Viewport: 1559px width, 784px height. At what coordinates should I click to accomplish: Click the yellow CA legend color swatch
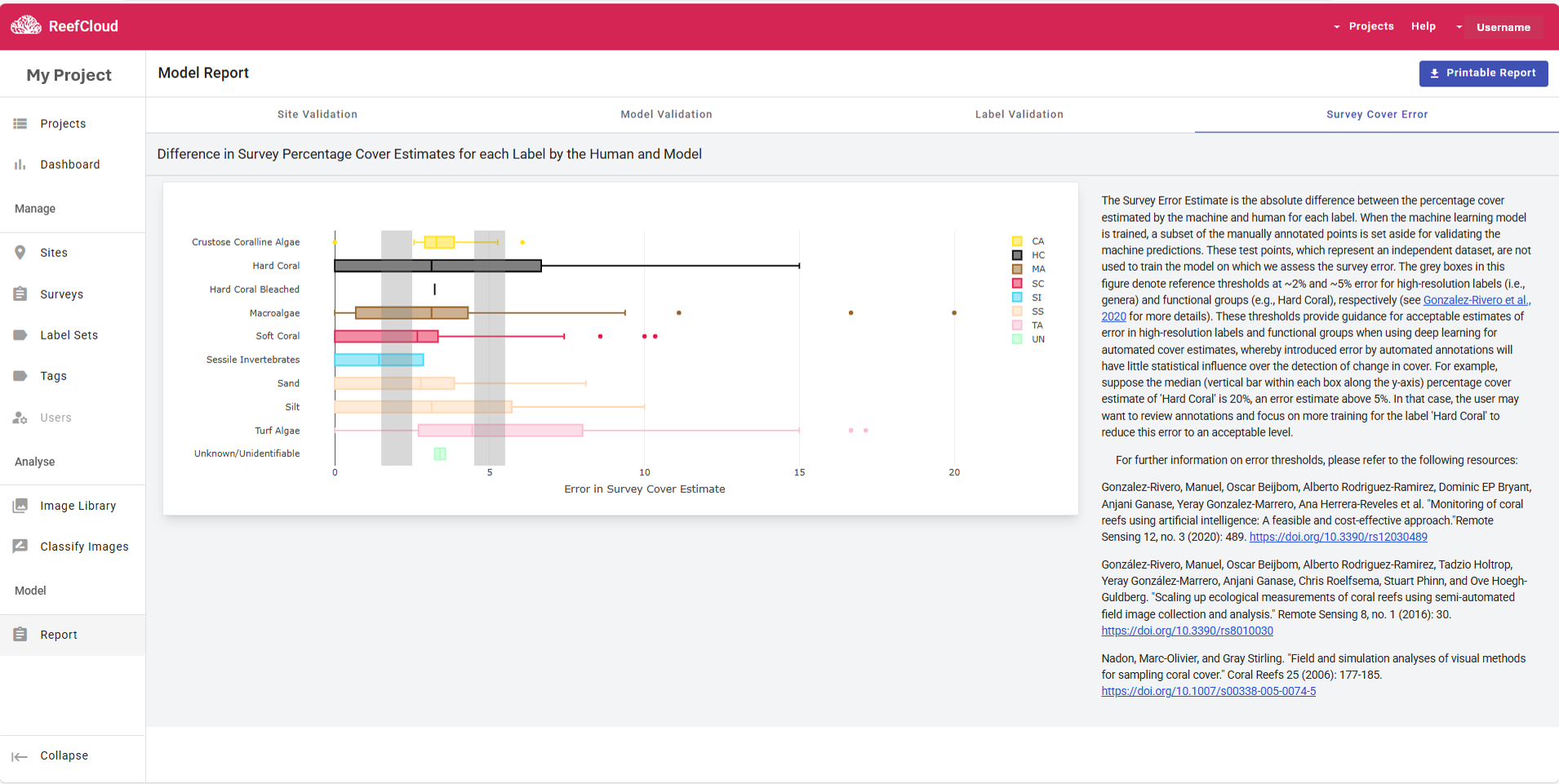[1017, 241]
